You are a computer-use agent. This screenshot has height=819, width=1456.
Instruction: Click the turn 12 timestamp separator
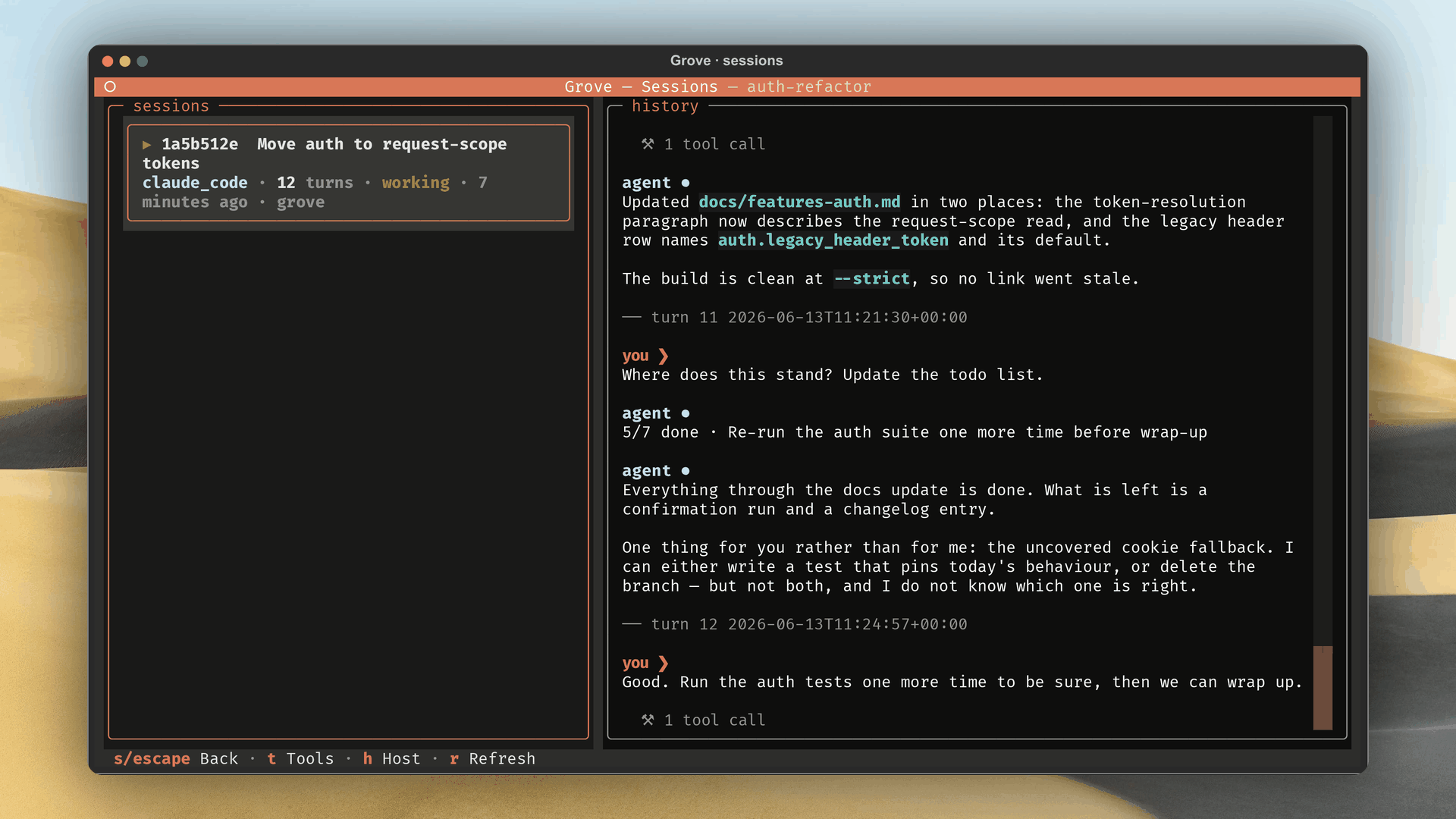click(x=795, y=624)
